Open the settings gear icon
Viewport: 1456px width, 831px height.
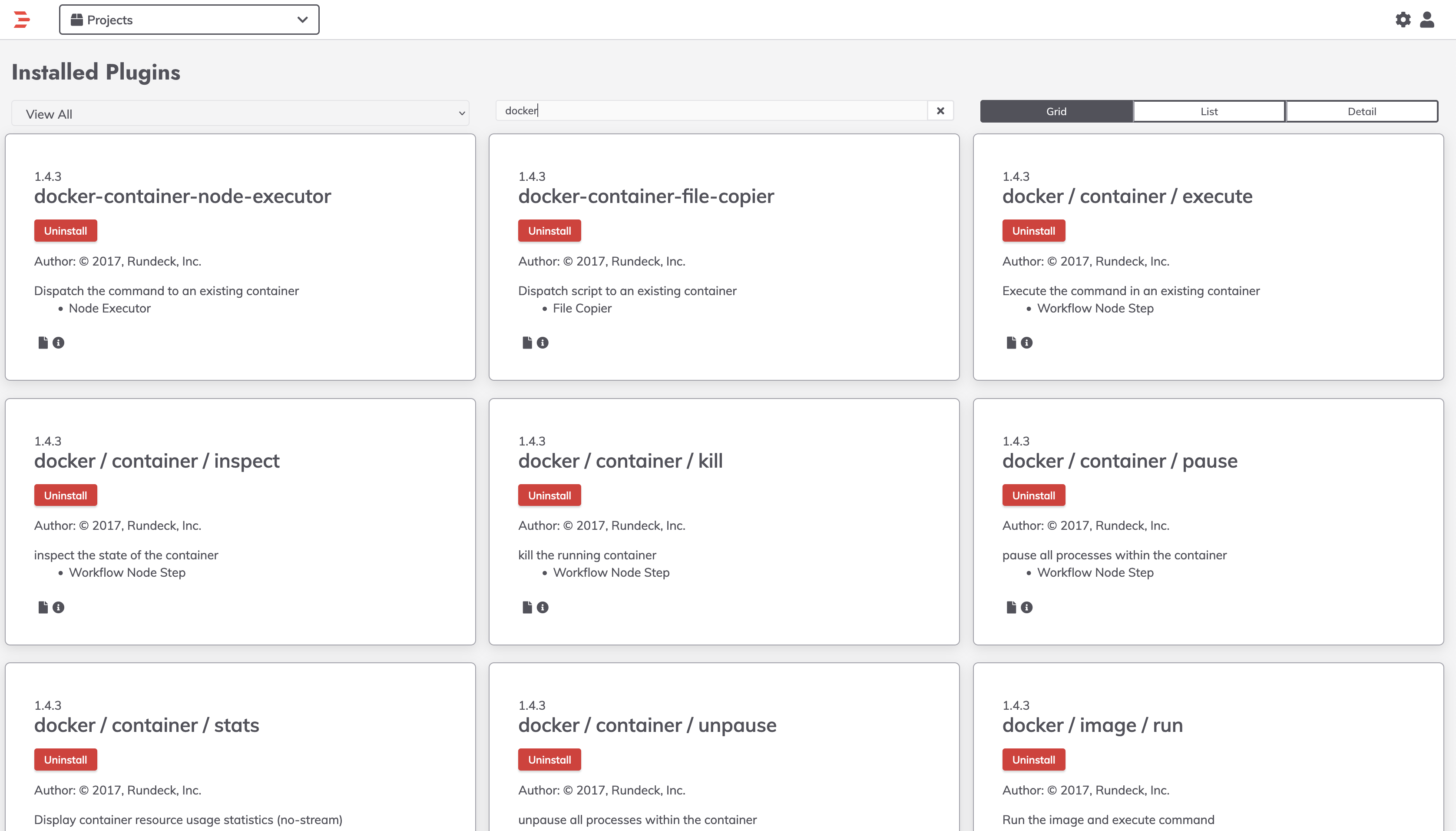click(x=1403, y=19)
